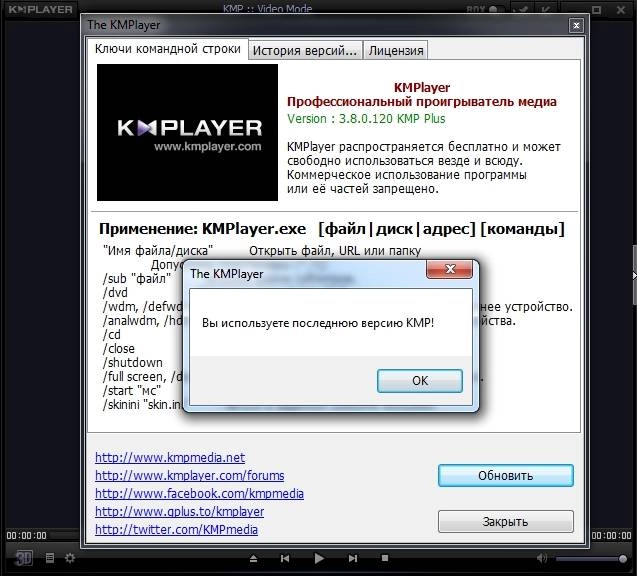Viewport: 637px width, 576px height.
Task: Click total time display at bottom right
Action: point(611,535)
